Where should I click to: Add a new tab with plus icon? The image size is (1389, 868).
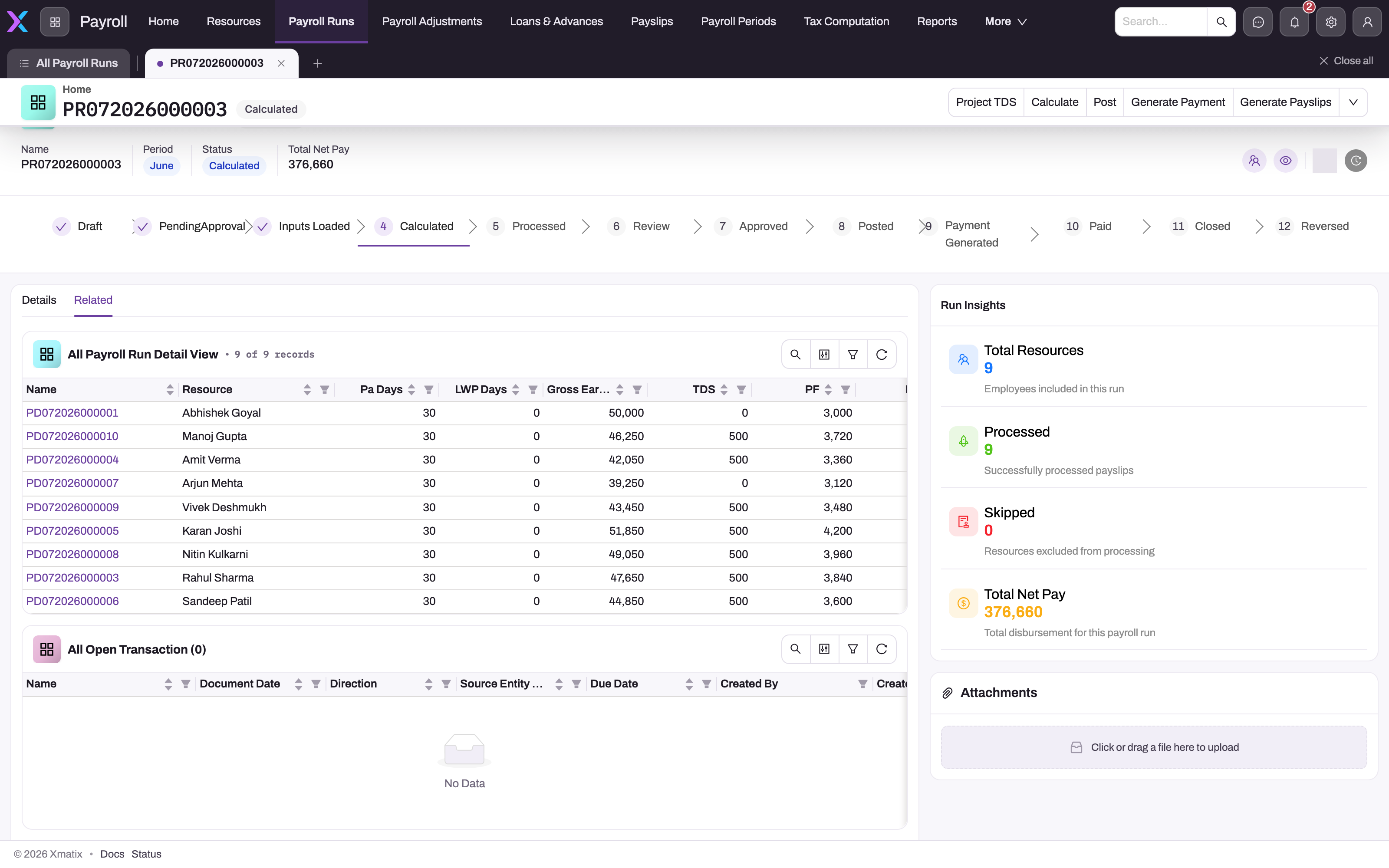click(x=317, y=63)
